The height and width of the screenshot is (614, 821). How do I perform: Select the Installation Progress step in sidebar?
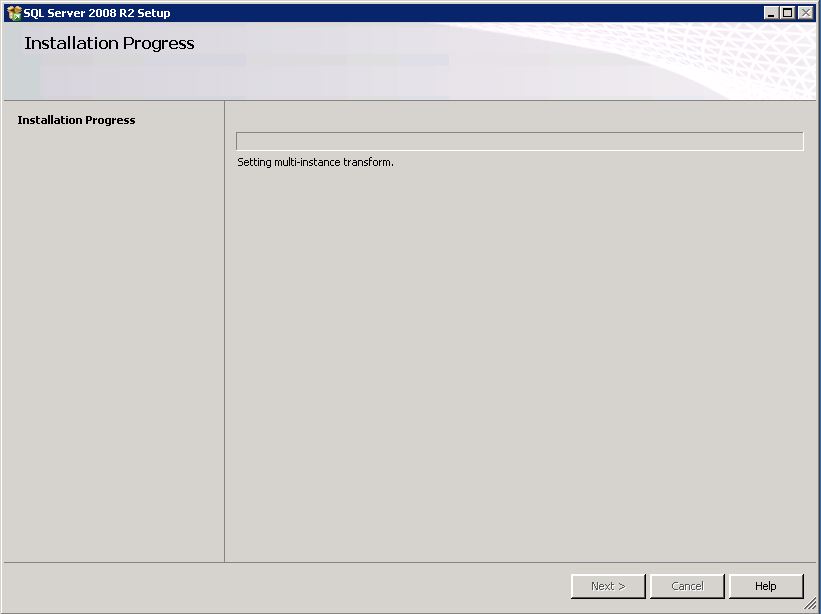pyautogui.click(x=76, y=120)
